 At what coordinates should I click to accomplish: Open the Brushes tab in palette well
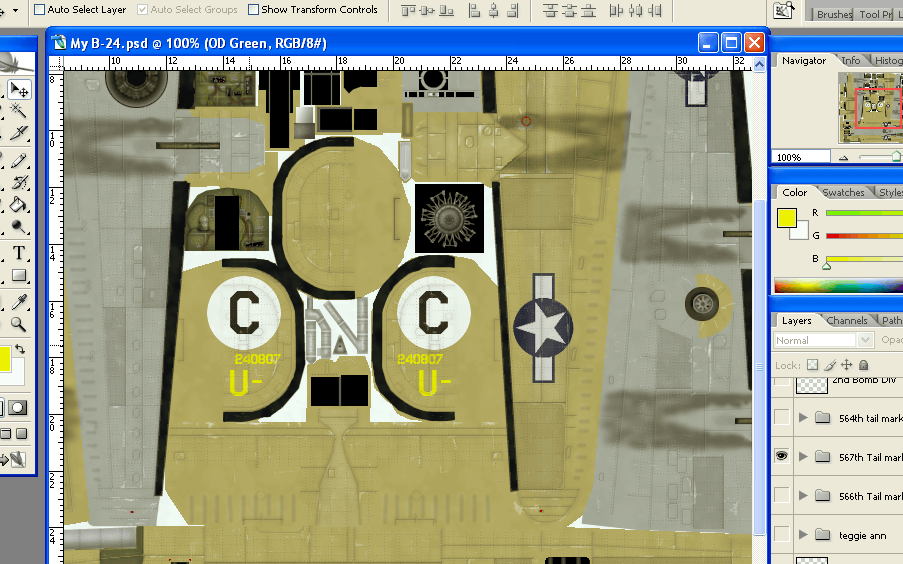834,14
